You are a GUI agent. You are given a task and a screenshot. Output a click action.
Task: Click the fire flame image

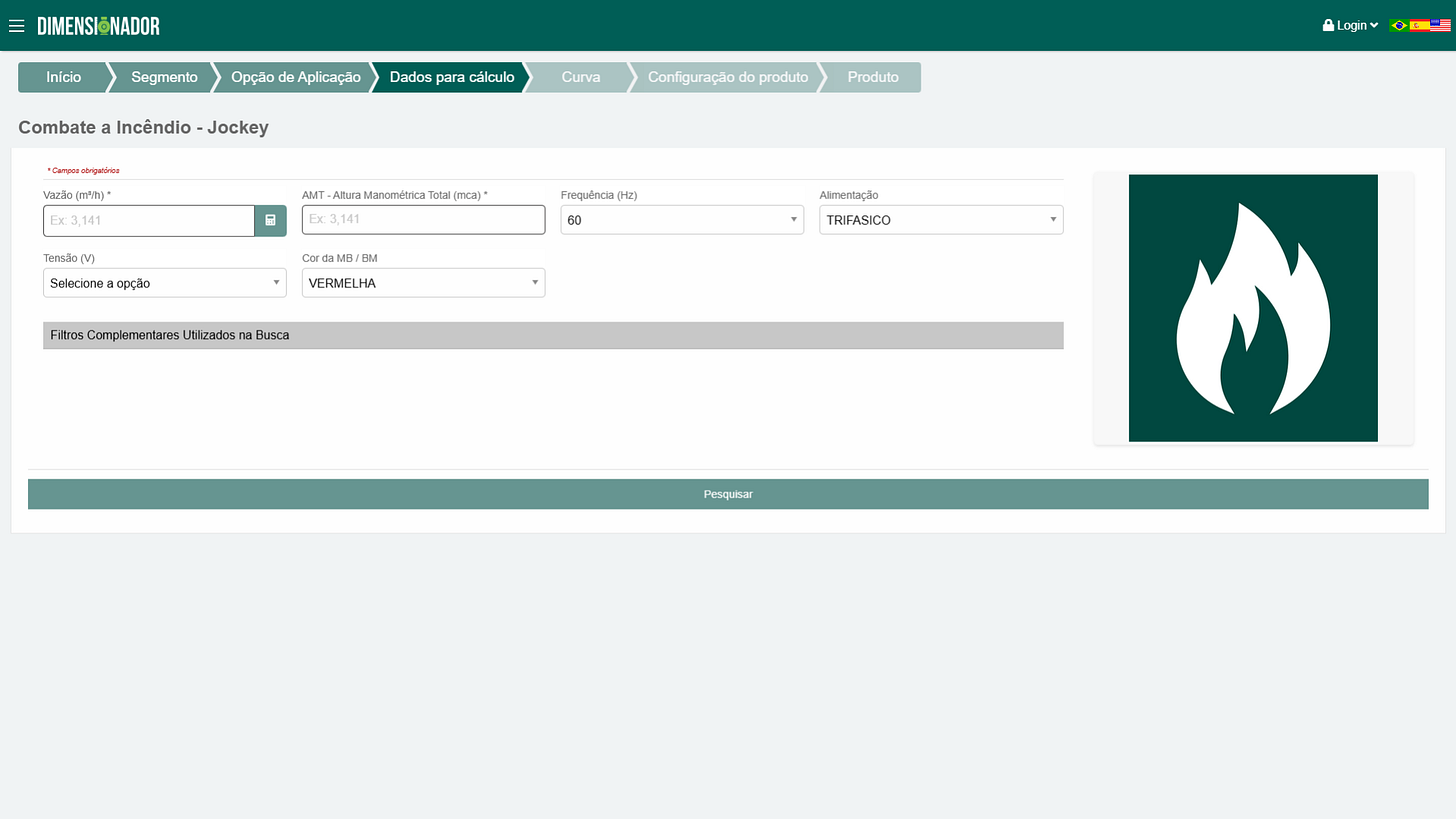coord(1253,308)
